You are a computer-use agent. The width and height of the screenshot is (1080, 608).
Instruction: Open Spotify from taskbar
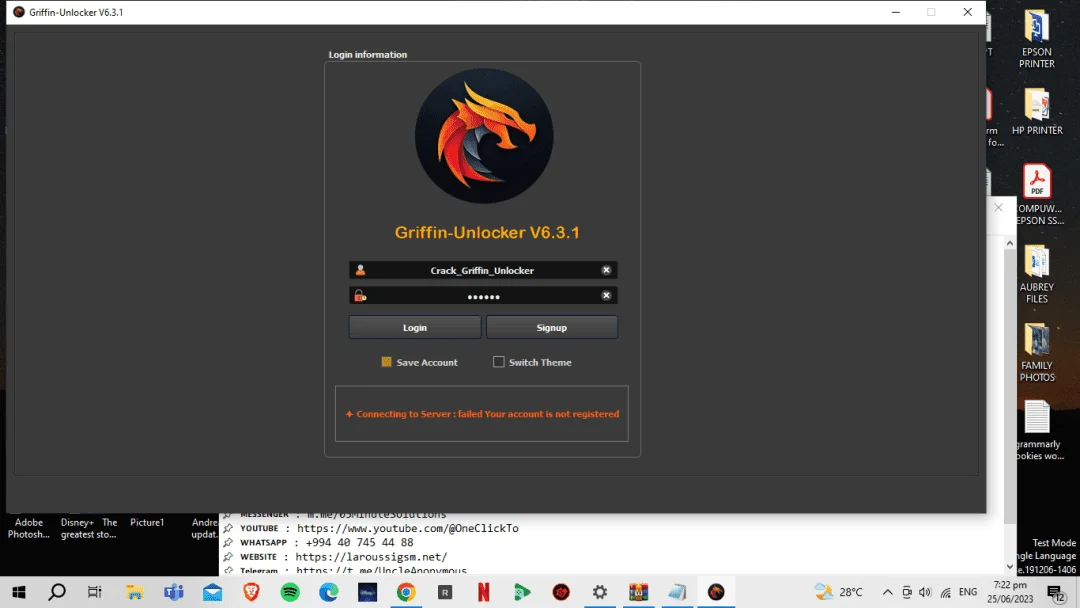coord(290,592)
